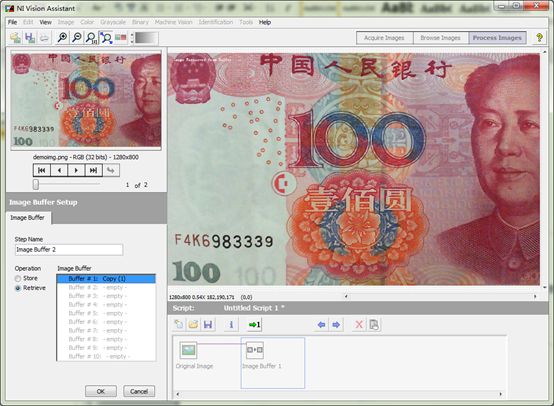This screenshot has width=554, height=406.
Task: Click the Zoom to Fit icon
Action: [106, 37]
